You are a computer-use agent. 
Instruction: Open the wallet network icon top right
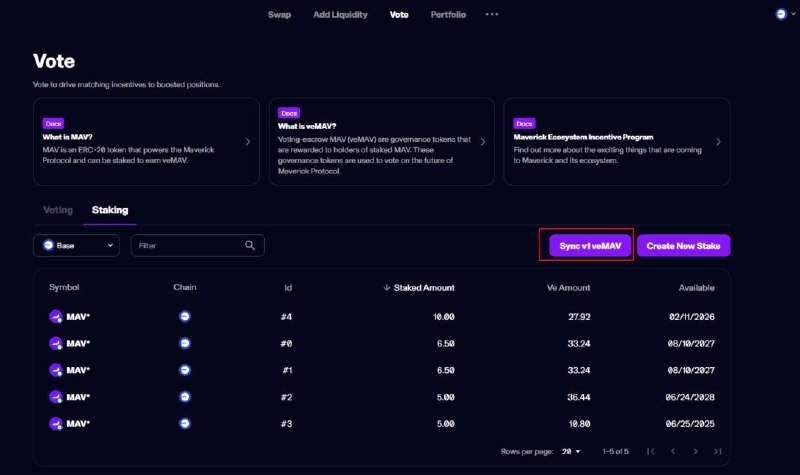pyautogui.click(x=781, y=14)
